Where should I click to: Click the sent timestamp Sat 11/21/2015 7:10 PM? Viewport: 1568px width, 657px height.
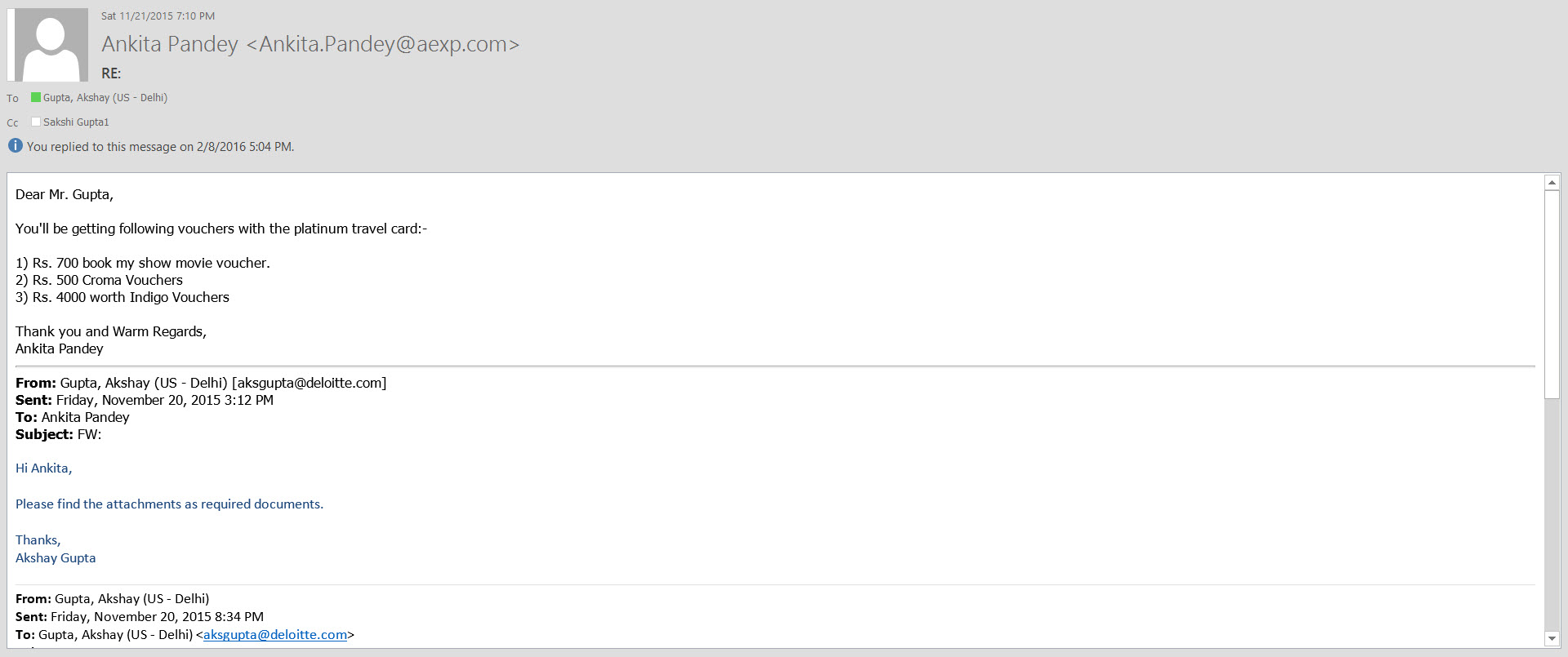click(x=158, y=16)
